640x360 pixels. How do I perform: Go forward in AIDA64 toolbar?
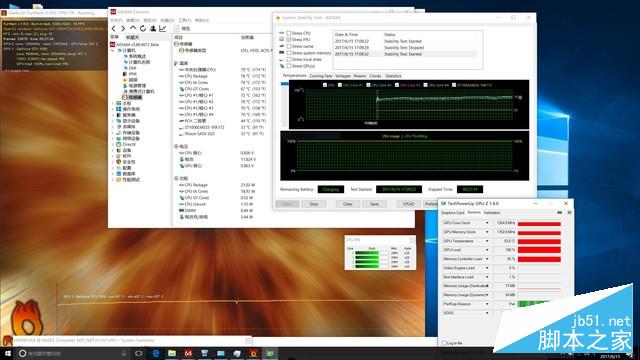[x=123, y=28]
